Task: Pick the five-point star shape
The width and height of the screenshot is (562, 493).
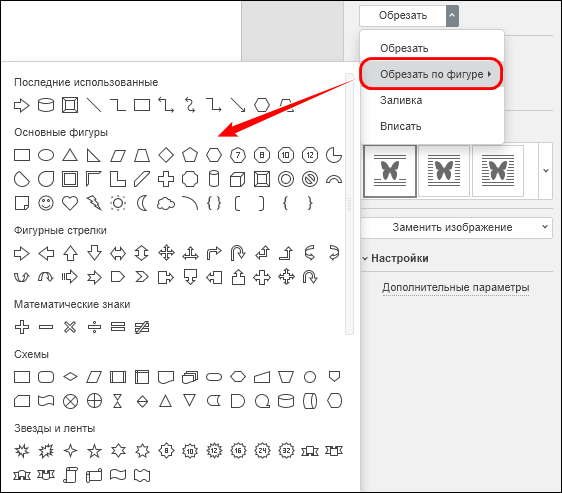Action: point(94,451)
